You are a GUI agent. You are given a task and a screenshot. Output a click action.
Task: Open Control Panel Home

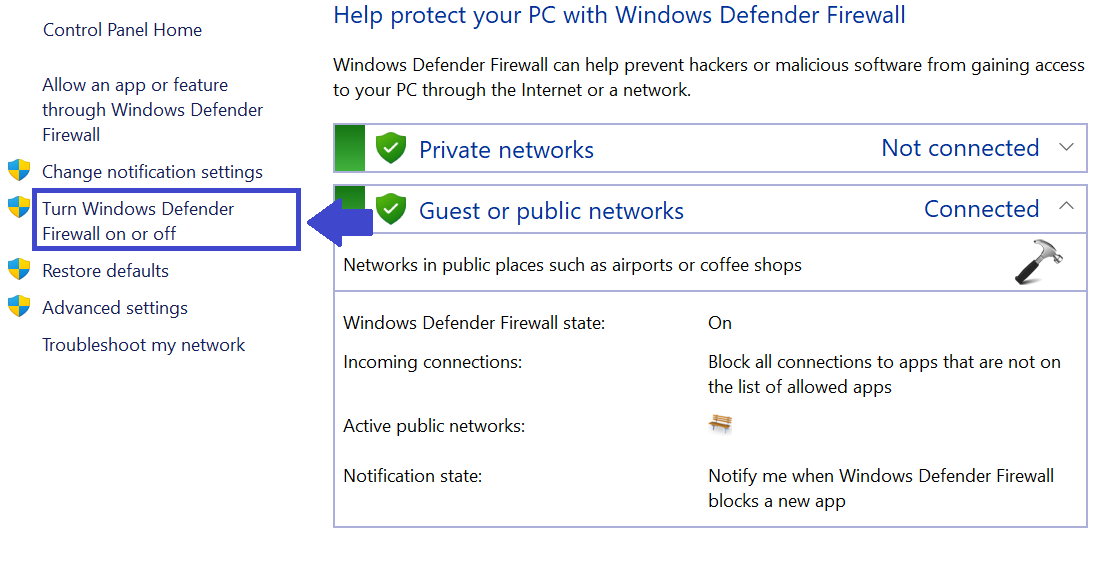122,30
